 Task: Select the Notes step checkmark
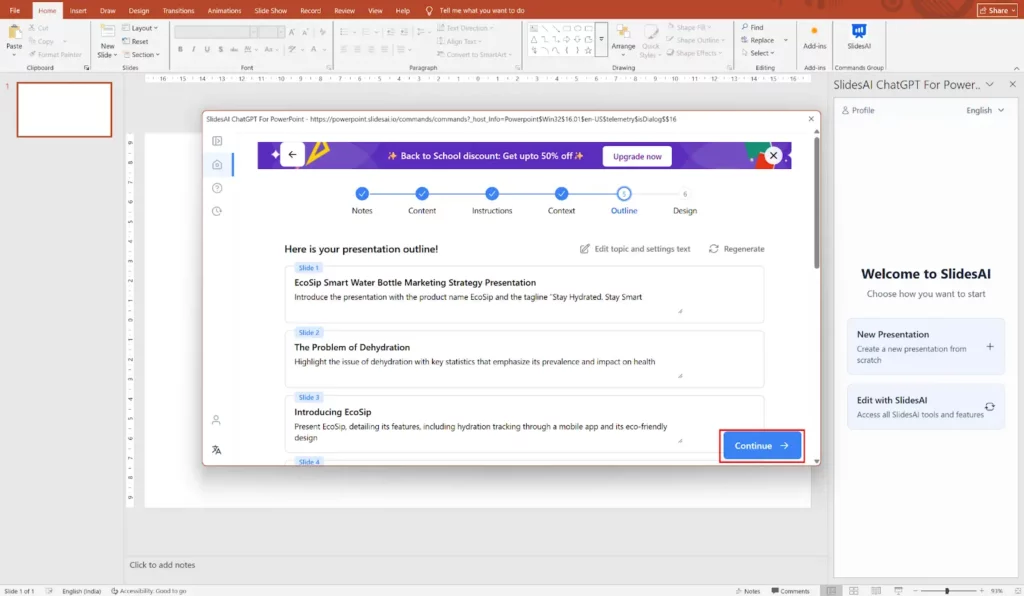362,194
